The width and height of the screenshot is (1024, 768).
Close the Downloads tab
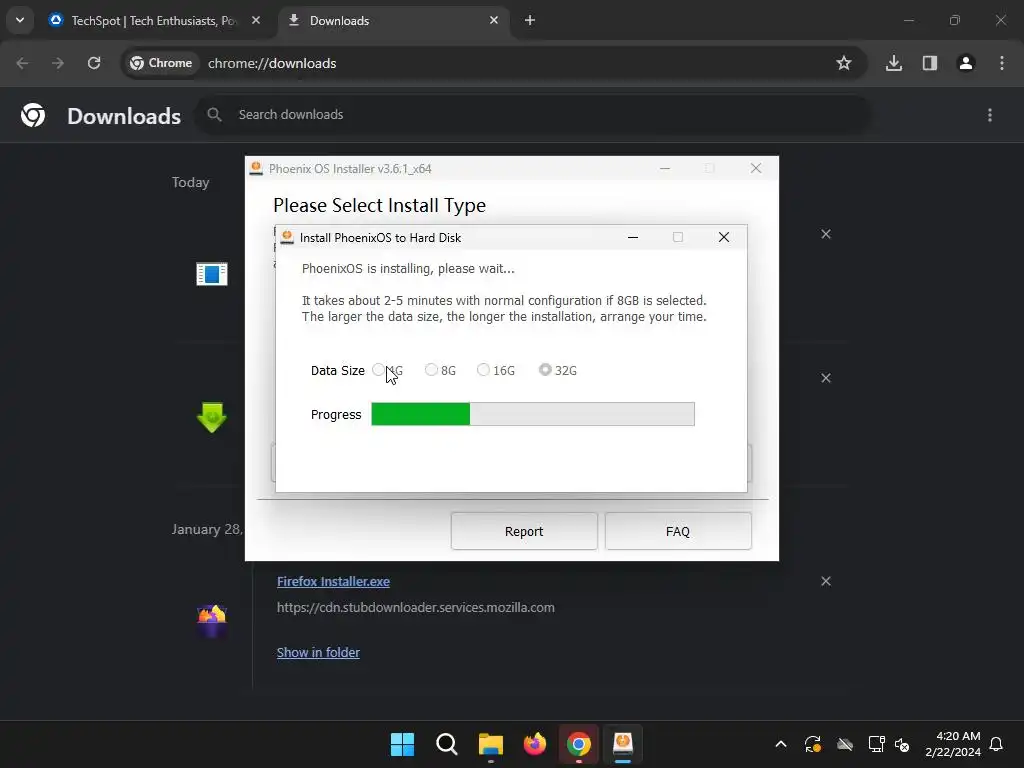point(494,20)
